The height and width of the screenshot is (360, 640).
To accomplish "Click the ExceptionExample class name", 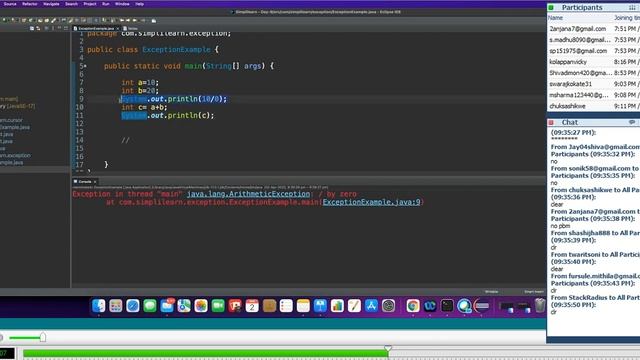I will (176, 50).
